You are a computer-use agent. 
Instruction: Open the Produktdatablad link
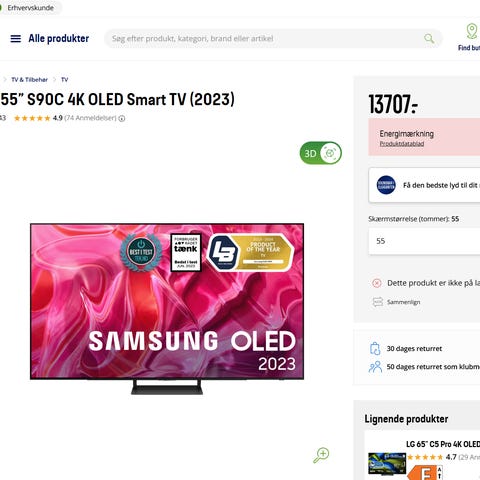[402, 144]
